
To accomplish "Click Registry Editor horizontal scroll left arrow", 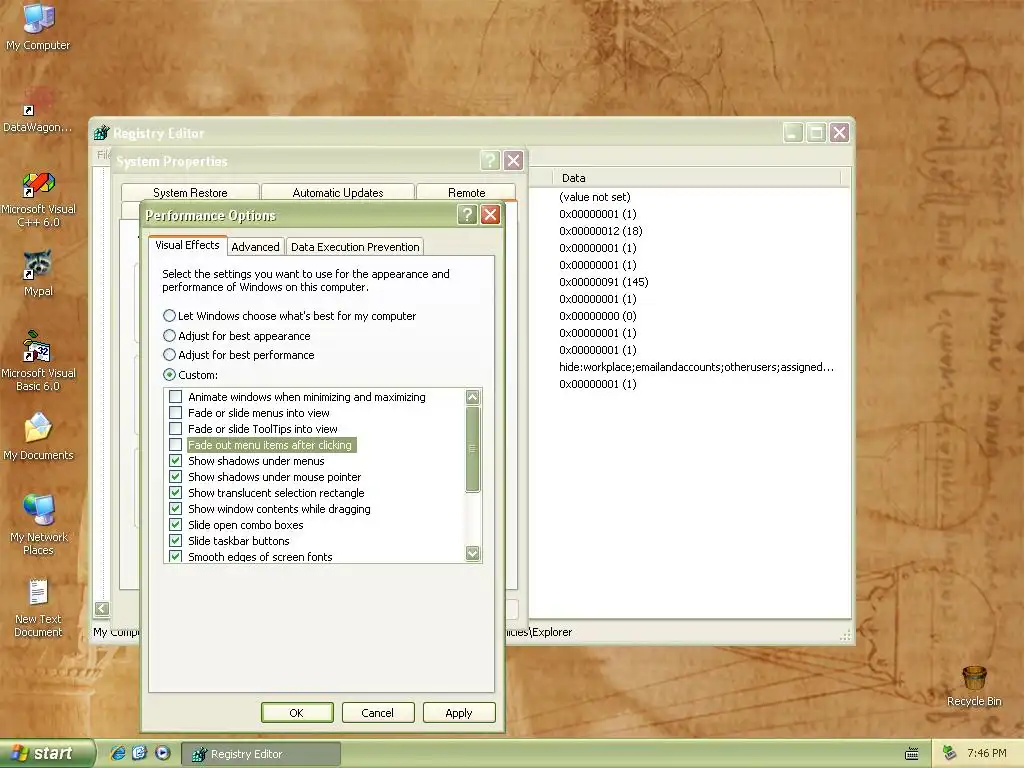I will (x=101, y=609).
